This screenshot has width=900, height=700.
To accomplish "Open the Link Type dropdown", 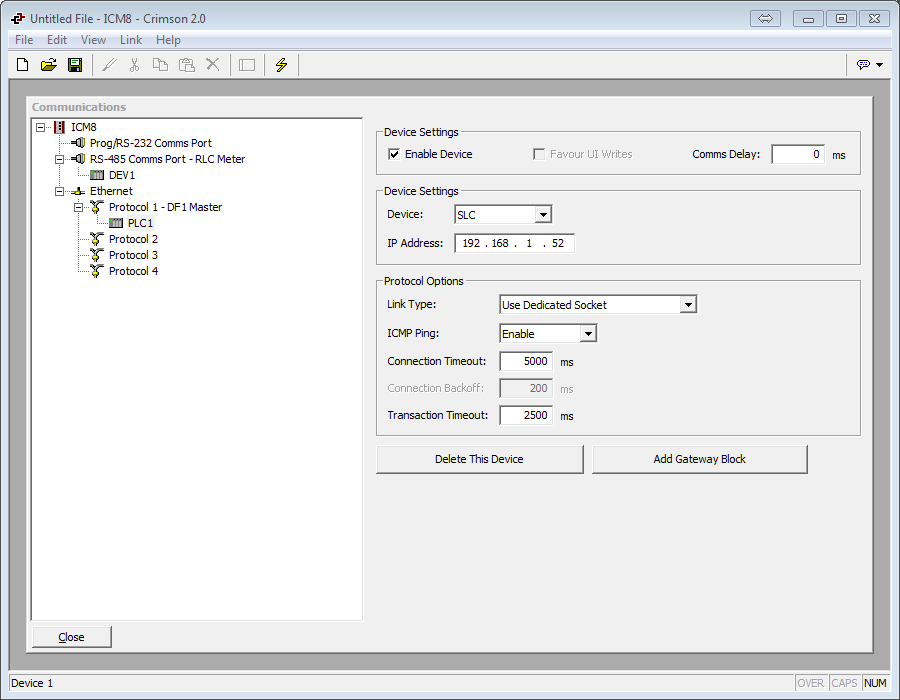I will tap(688, 305).
